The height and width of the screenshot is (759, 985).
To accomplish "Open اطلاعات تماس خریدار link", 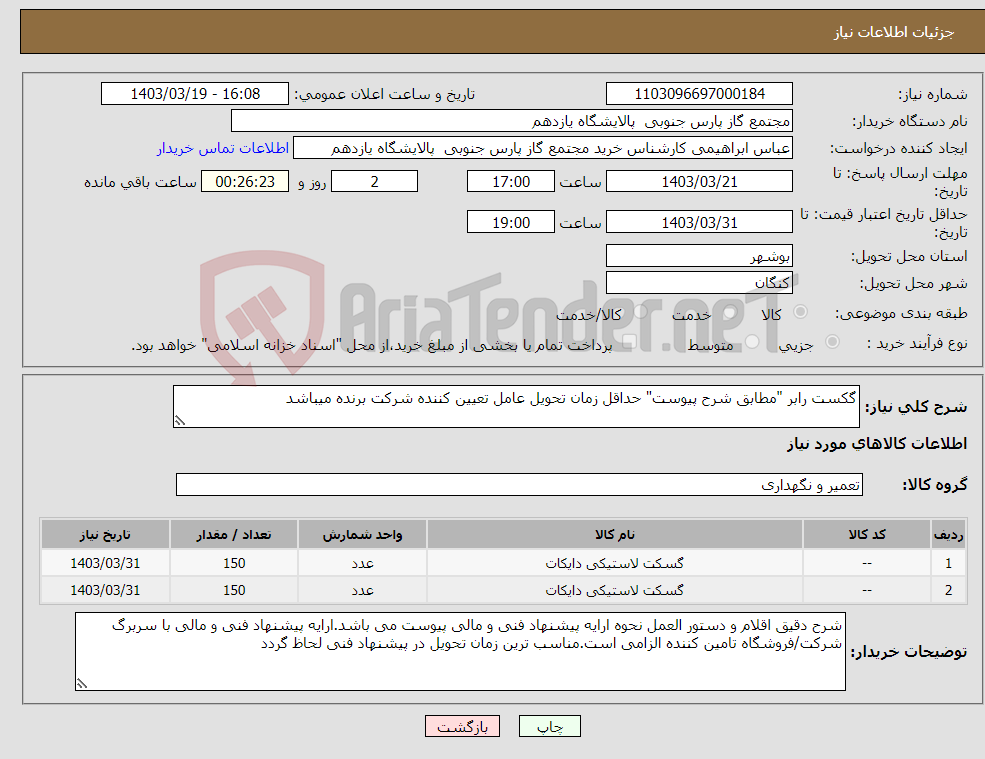I will (x=223, y=148).
